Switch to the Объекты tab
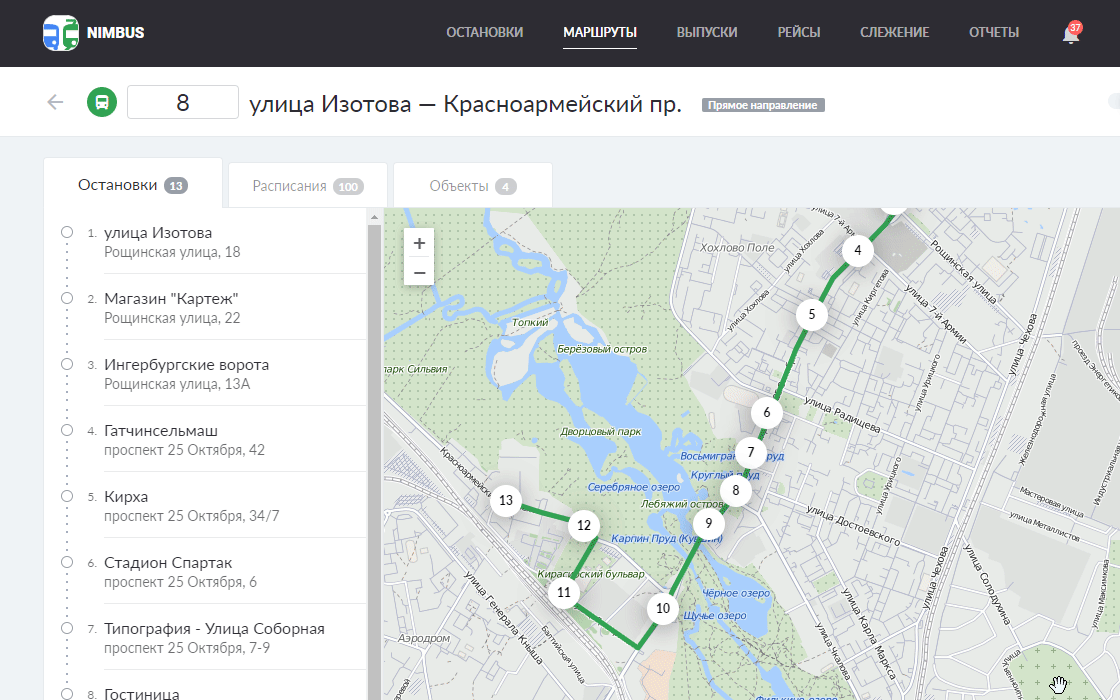The width and height of the screenshot is (1120, 700). coord(473,186)
